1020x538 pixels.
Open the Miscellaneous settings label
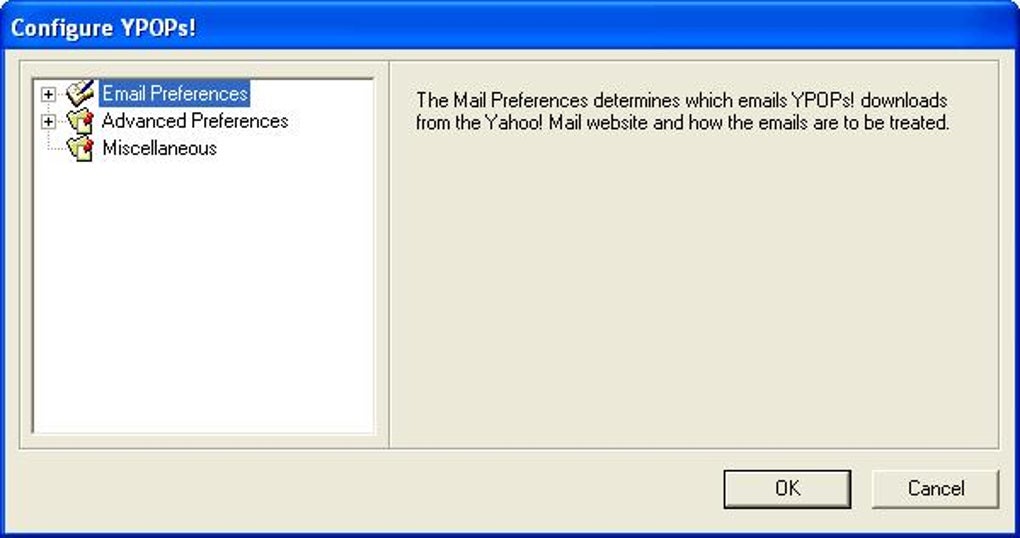click(x=159, y=148)
